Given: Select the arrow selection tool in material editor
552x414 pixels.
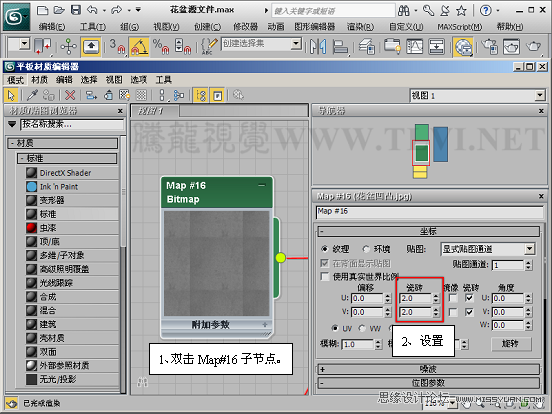Looking at the screenshot, I should coord(11,95).
